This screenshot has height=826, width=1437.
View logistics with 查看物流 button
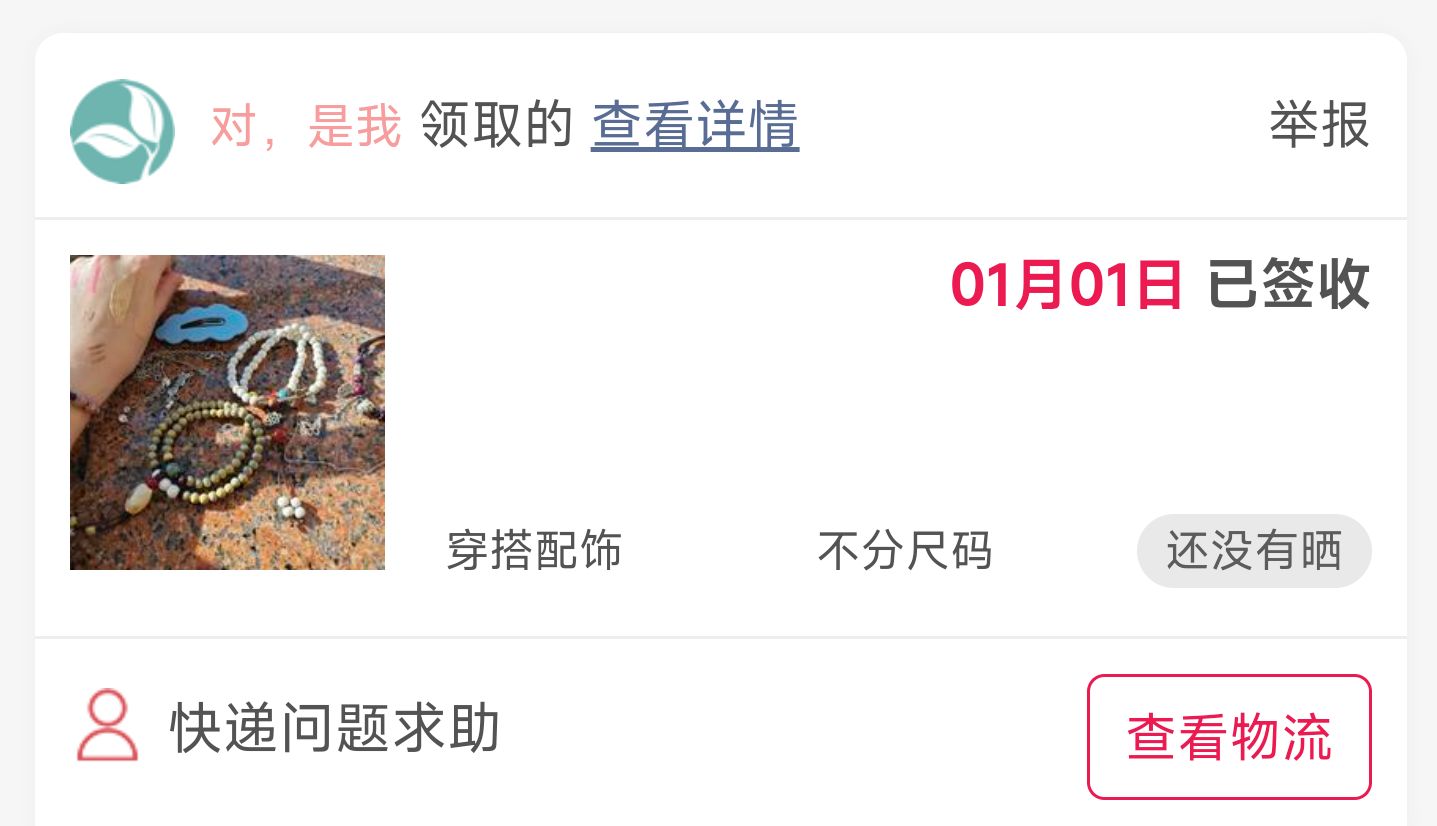pos(1229,737)
